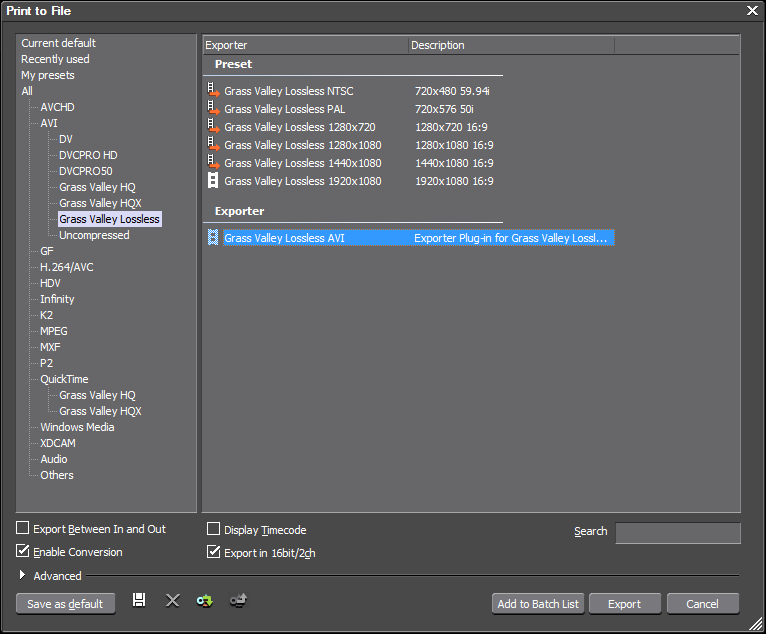Select Grass Valley HQ under AVI

(97, 187)
